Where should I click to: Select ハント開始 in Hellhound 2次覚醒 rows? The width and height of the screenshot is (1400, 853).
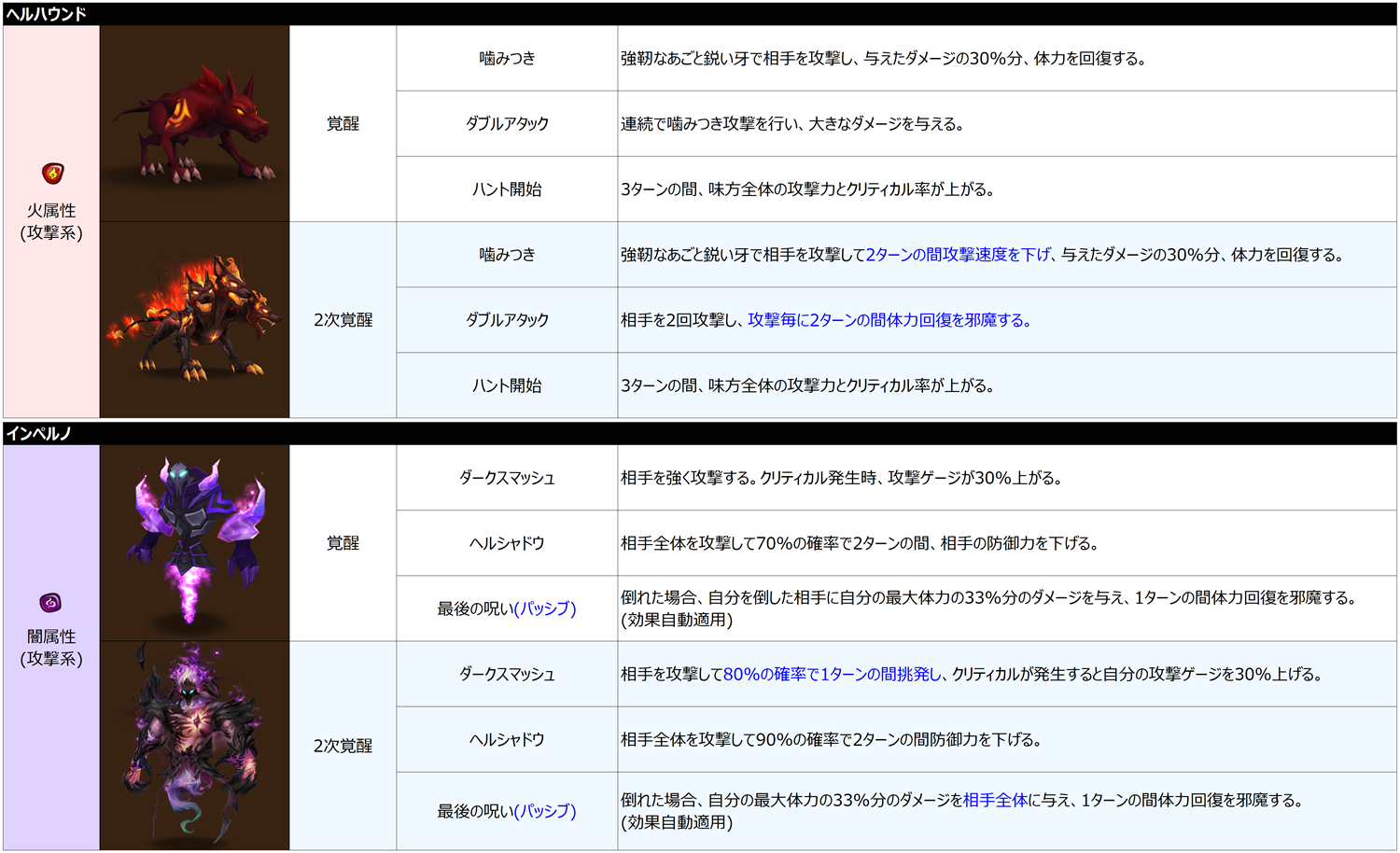click(507, 385)
